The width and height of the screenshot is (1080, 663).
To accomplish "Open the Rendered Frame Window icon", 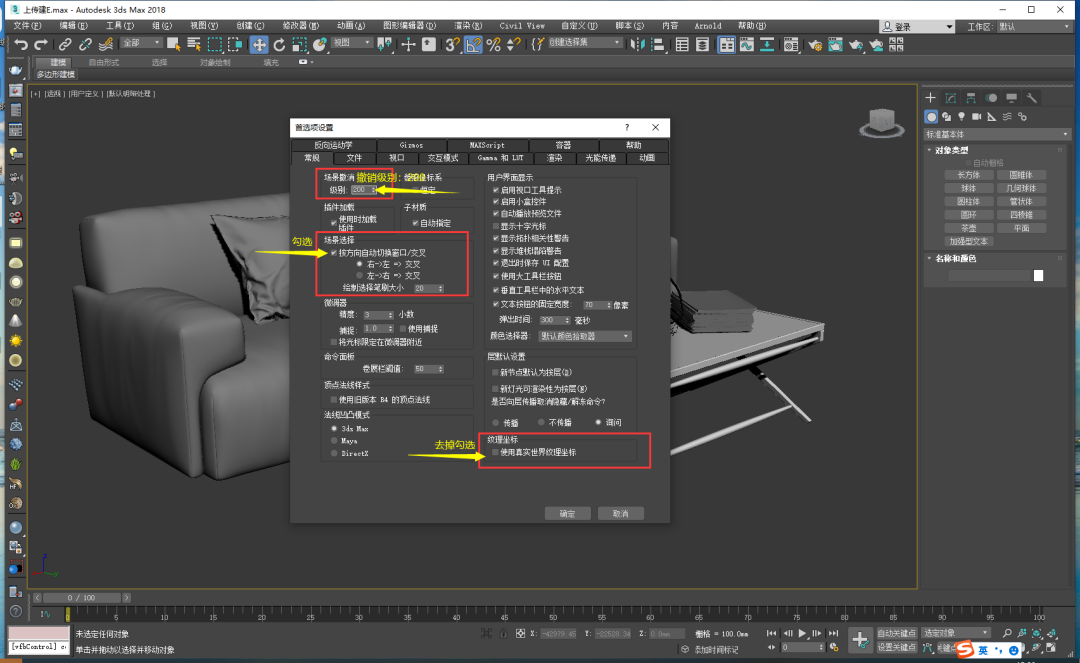I will coord(835,45).
